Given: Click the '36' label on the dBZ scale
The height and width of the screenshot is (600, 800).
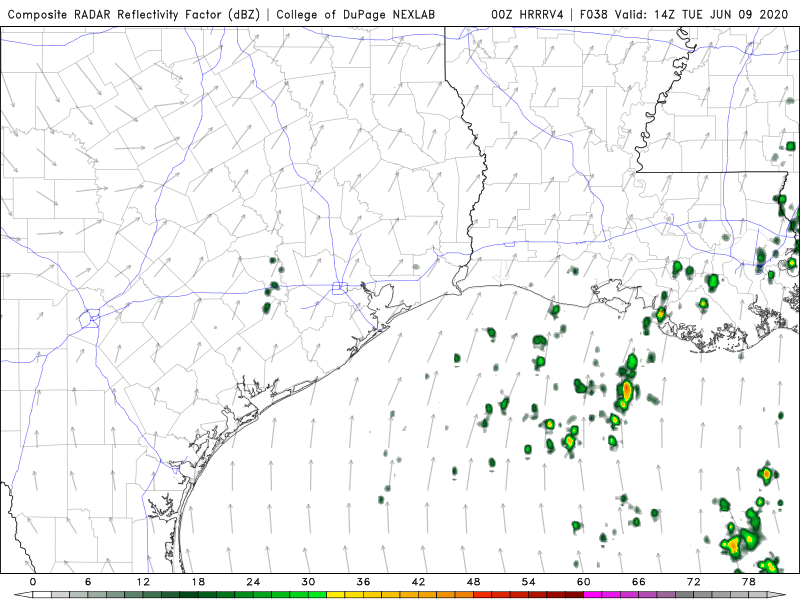Looking at the screenshot, I should [x=363, y=582].
